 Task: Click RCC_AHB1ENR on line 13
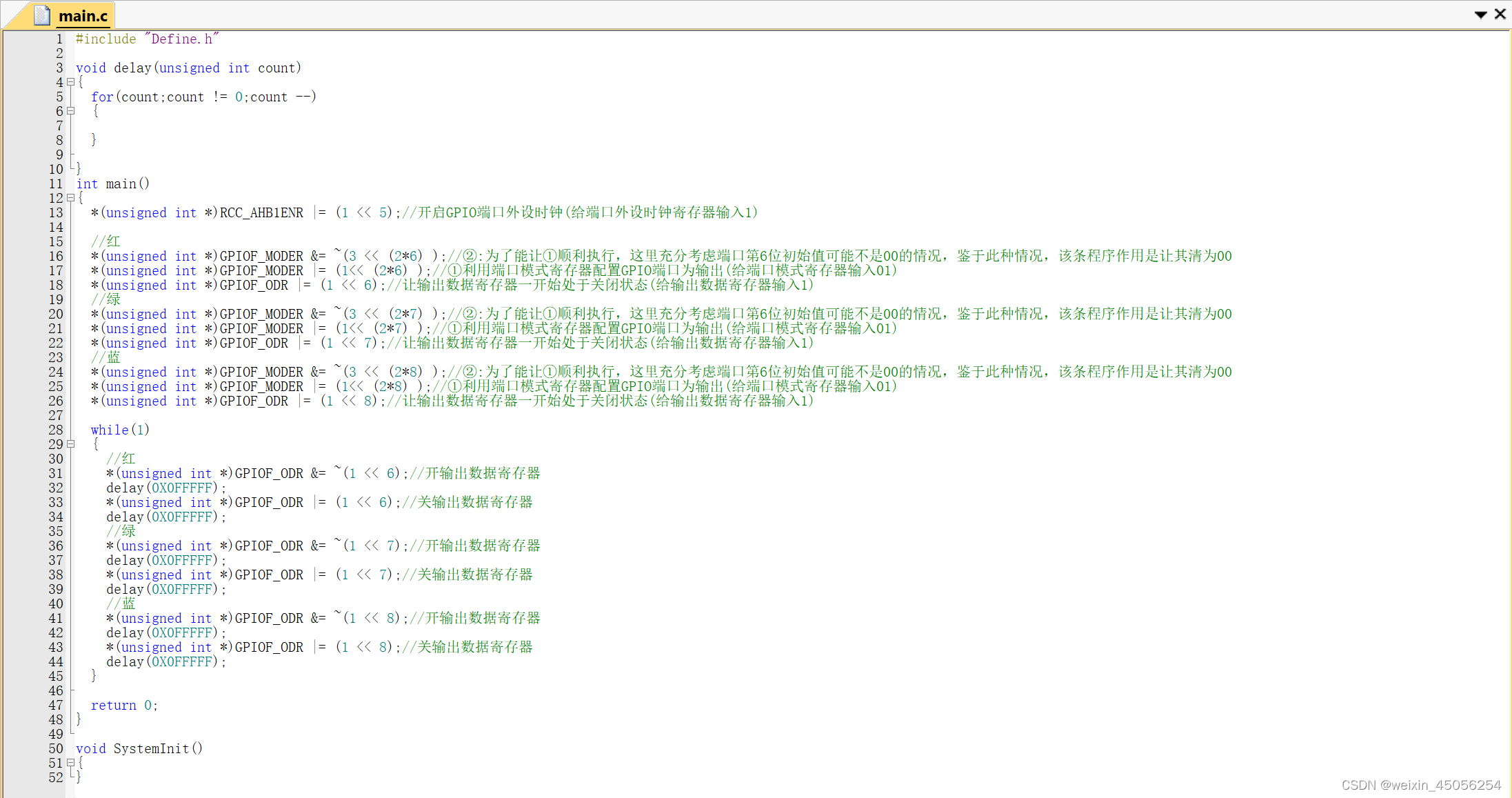click(x=261, y=212)
